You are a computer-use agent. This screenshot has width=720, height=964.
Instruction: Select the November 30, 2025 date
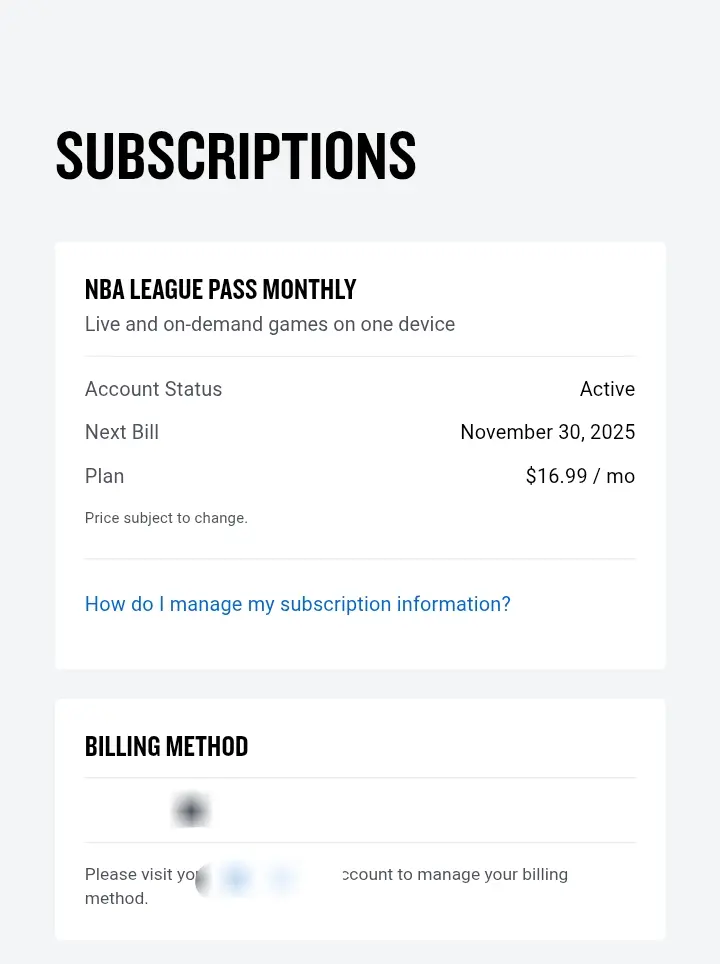pos(548,432)
